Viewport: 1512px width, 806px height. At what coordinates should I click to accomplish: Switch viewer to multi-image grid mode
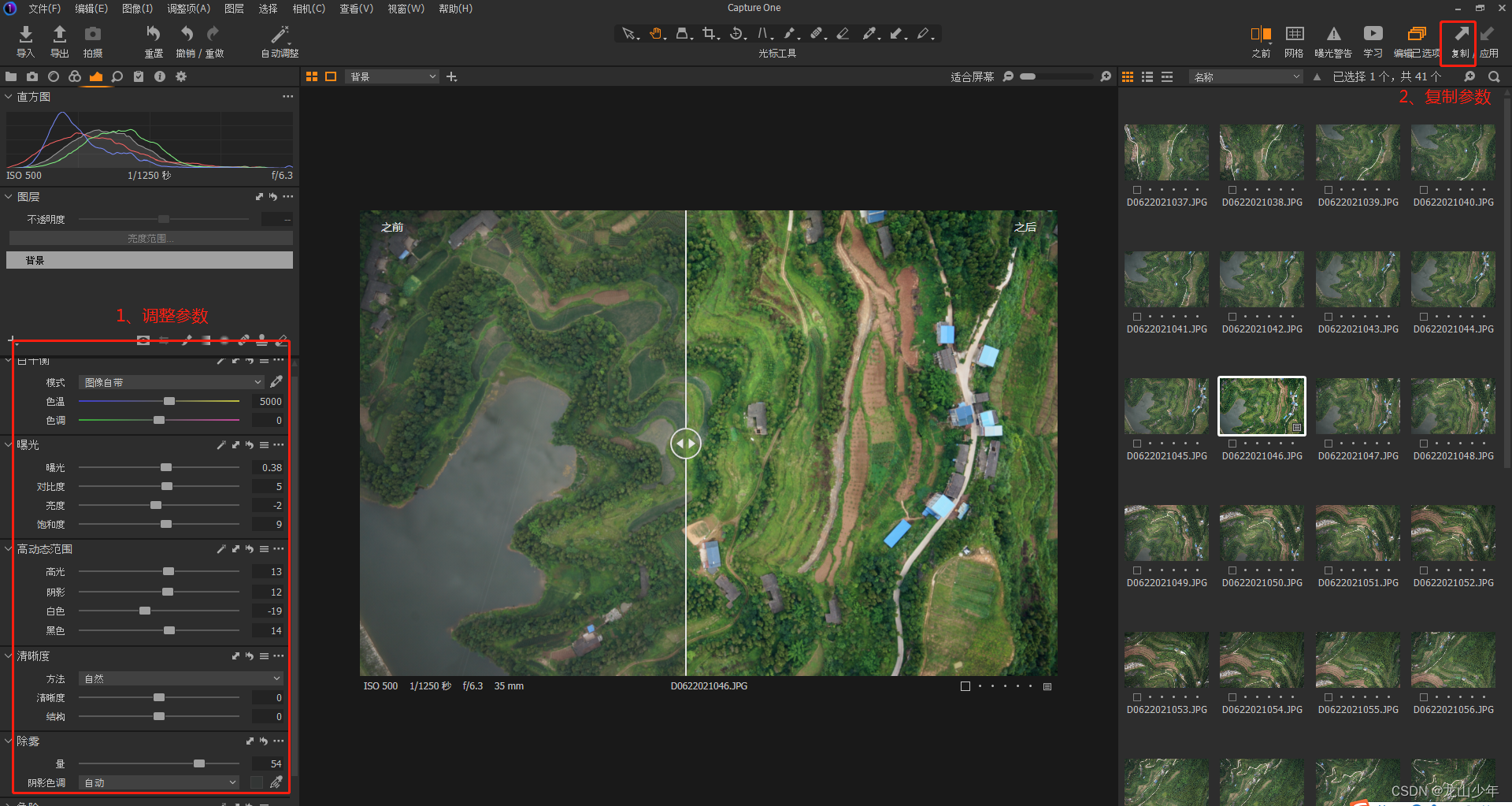pos(312,76)
